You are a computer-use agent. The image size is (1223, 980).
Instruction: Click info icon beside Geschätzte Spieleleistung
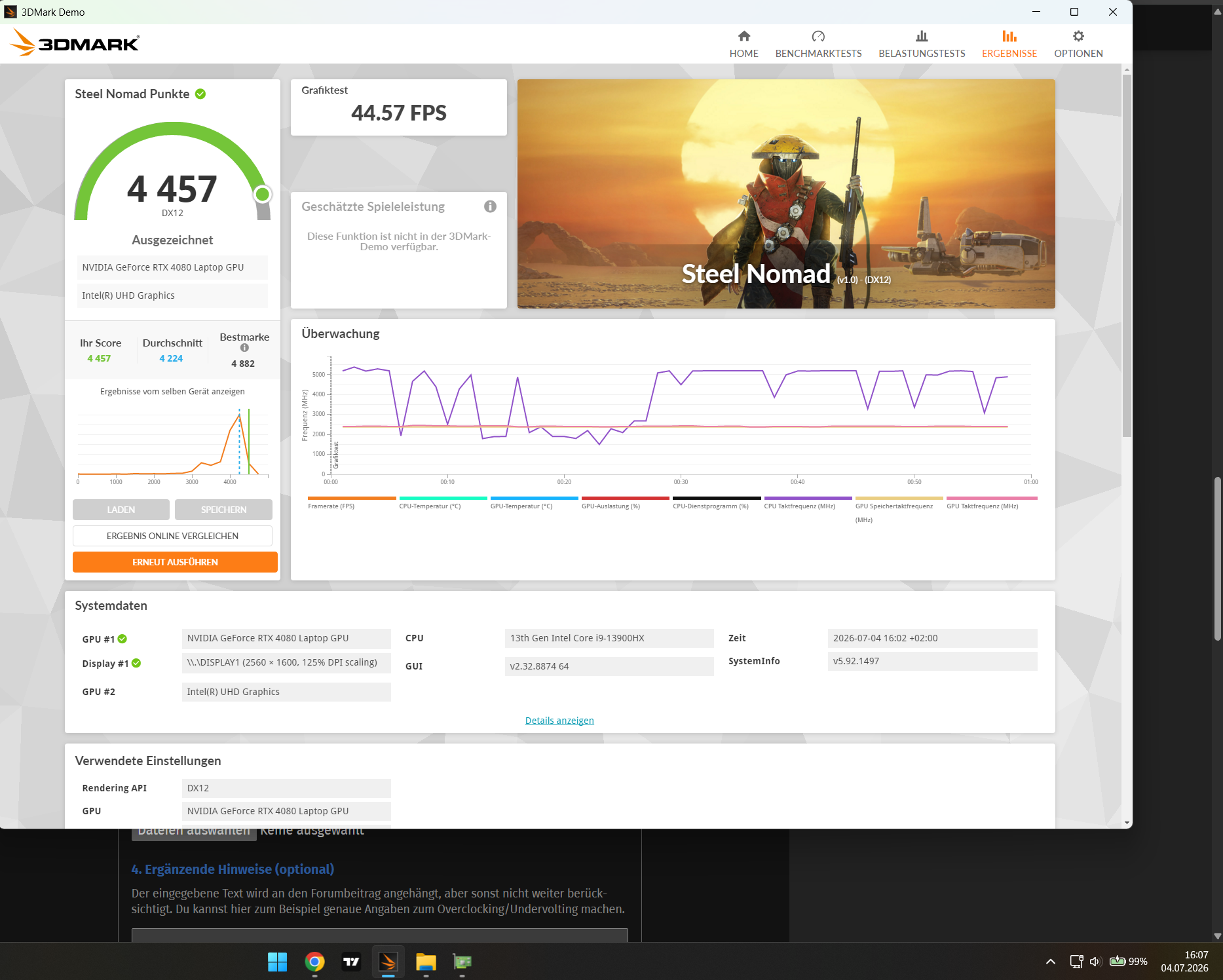click(490, 206)
